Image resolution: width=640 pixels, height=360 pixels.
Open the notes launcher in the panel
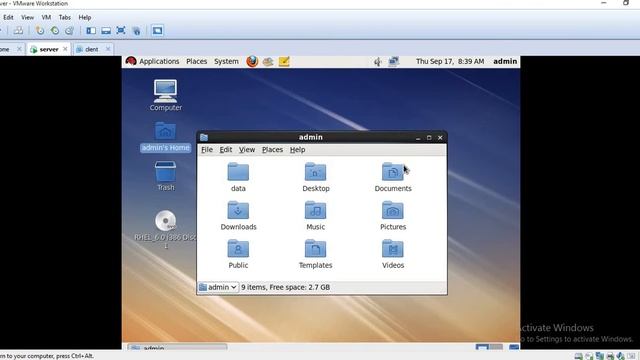284,61
